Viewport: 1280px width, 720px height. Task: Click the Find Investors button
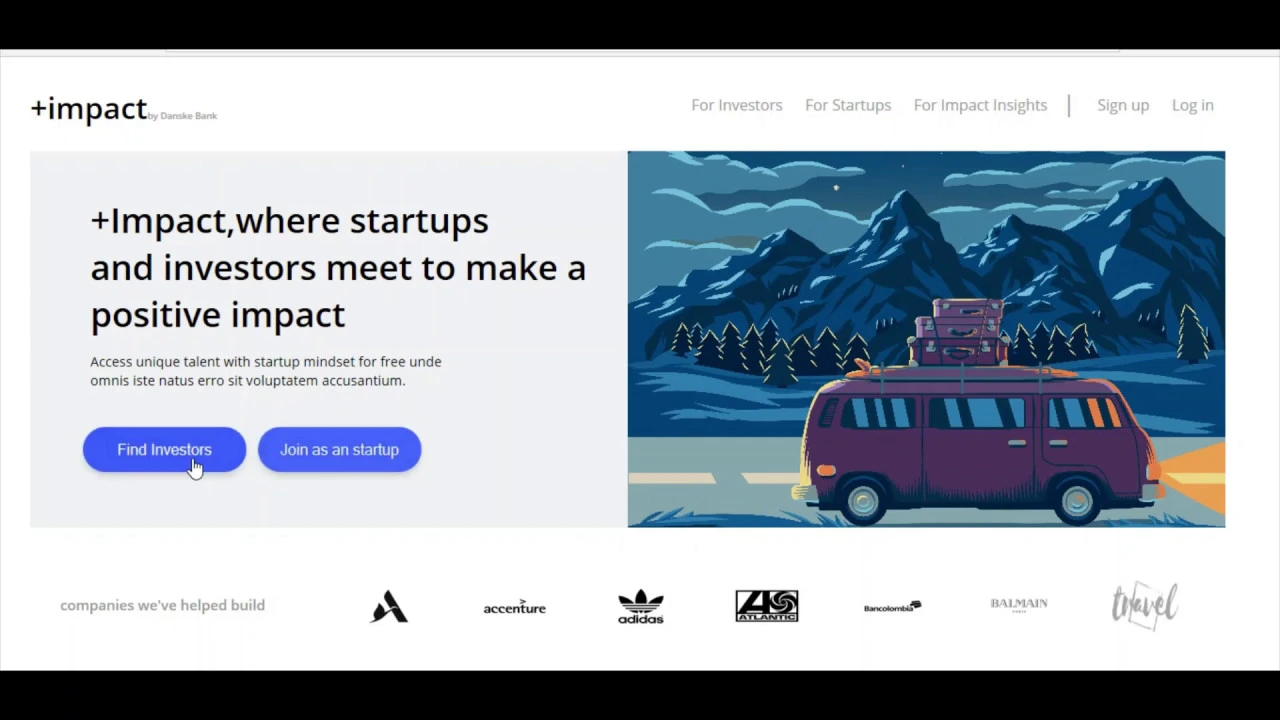[164, 450]
